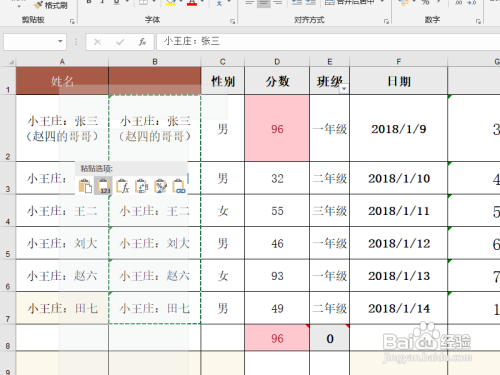Viewport: 500px width, 375px height.
Task: Choose the Paste Link option
Action: pos(179,186)
